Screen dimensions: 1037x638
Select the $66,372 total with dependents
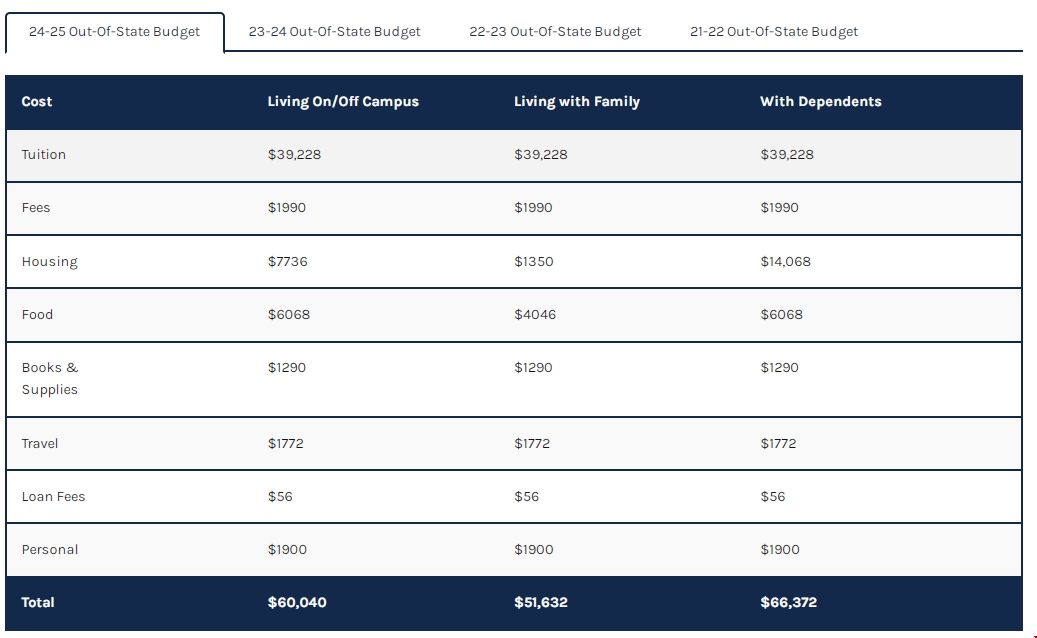click(x=788, y=603)
